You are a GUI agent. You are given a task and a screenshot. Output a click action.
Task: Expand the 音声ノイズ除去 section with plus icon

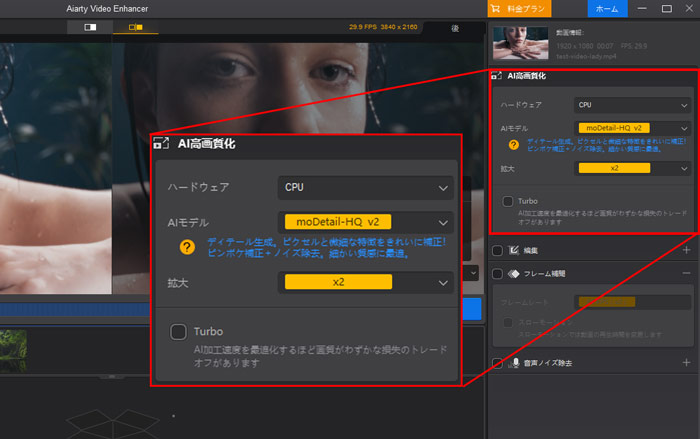[x=687, y=363]
